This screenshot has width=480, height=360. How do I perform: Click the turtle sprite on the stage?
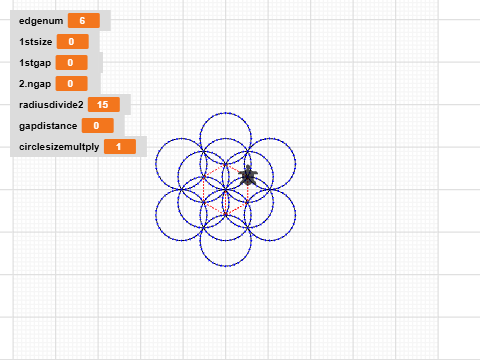[x=248, y=176]
